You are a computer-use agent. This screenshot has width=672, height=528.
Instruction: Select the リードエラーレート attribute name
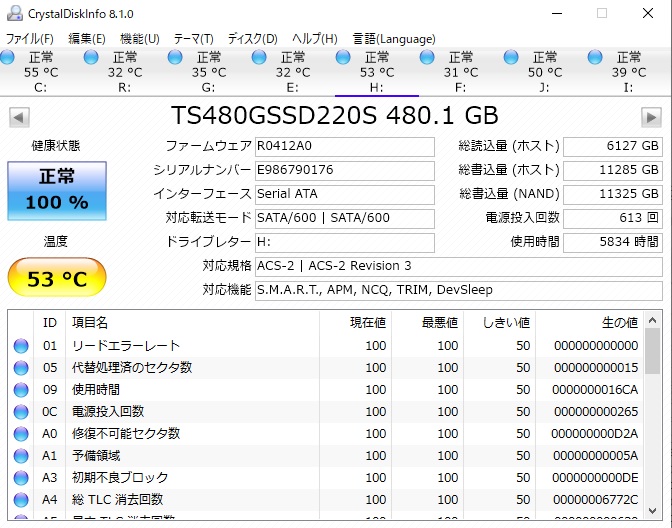pos(126,346)
